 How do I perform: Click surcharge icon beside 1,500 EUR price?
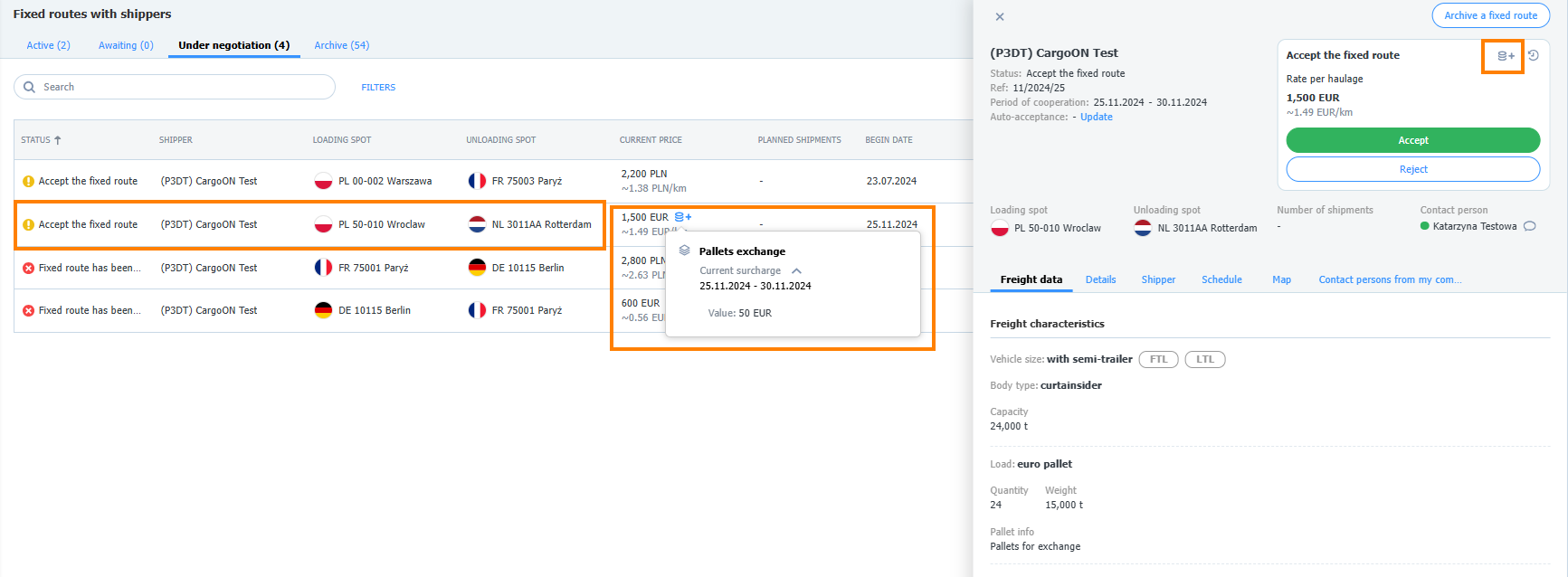pyautogui.click(x=683, y=217)
